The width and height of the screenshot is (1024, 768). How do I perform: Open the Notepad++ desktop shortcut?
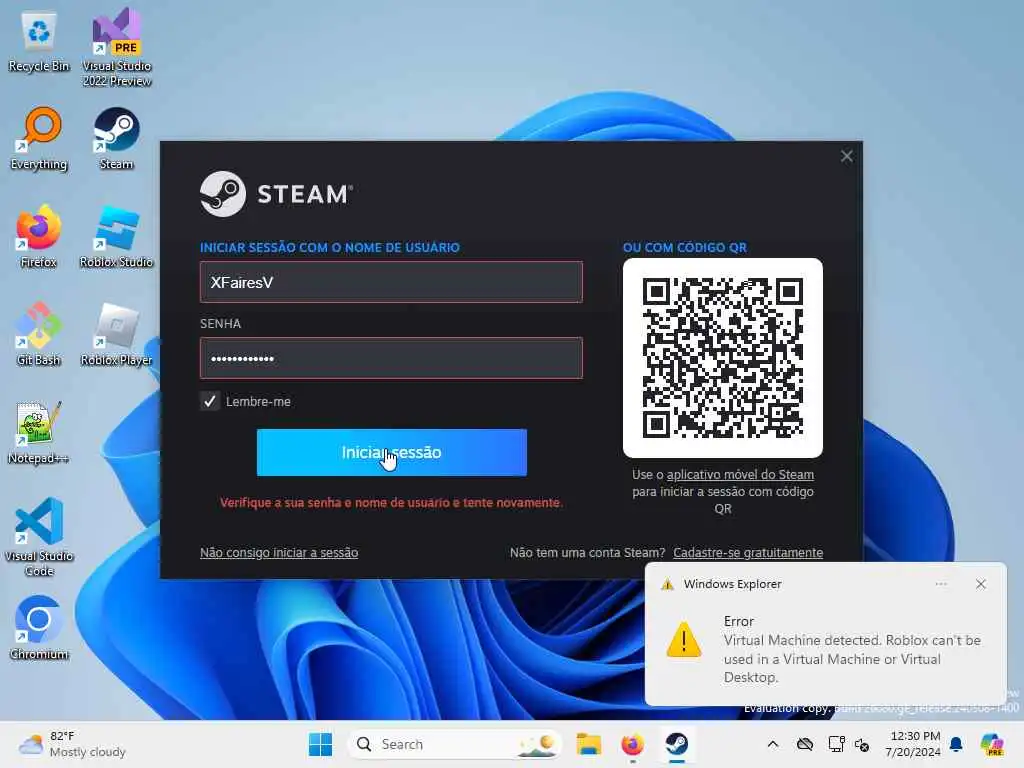(x=39, y=432)
